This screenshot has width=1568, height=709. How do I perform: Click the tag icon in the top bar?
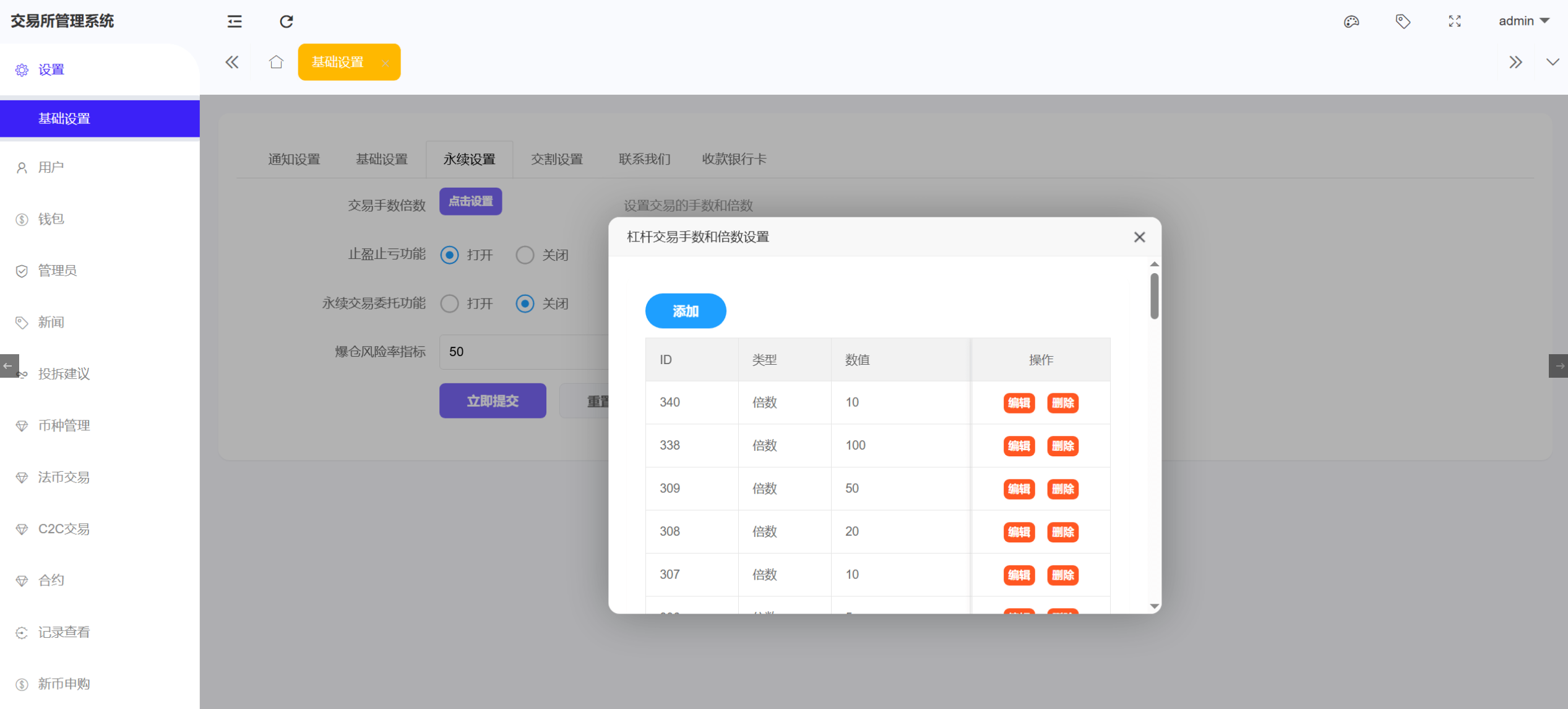pos(1403,21)
